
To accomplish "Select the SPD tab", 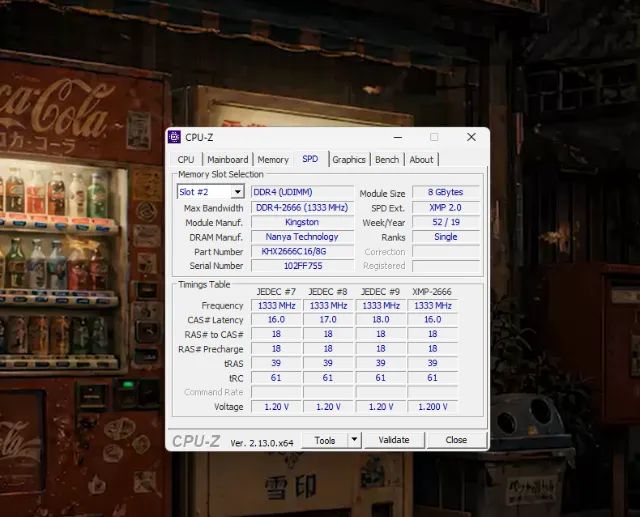I will coord(310,159).
